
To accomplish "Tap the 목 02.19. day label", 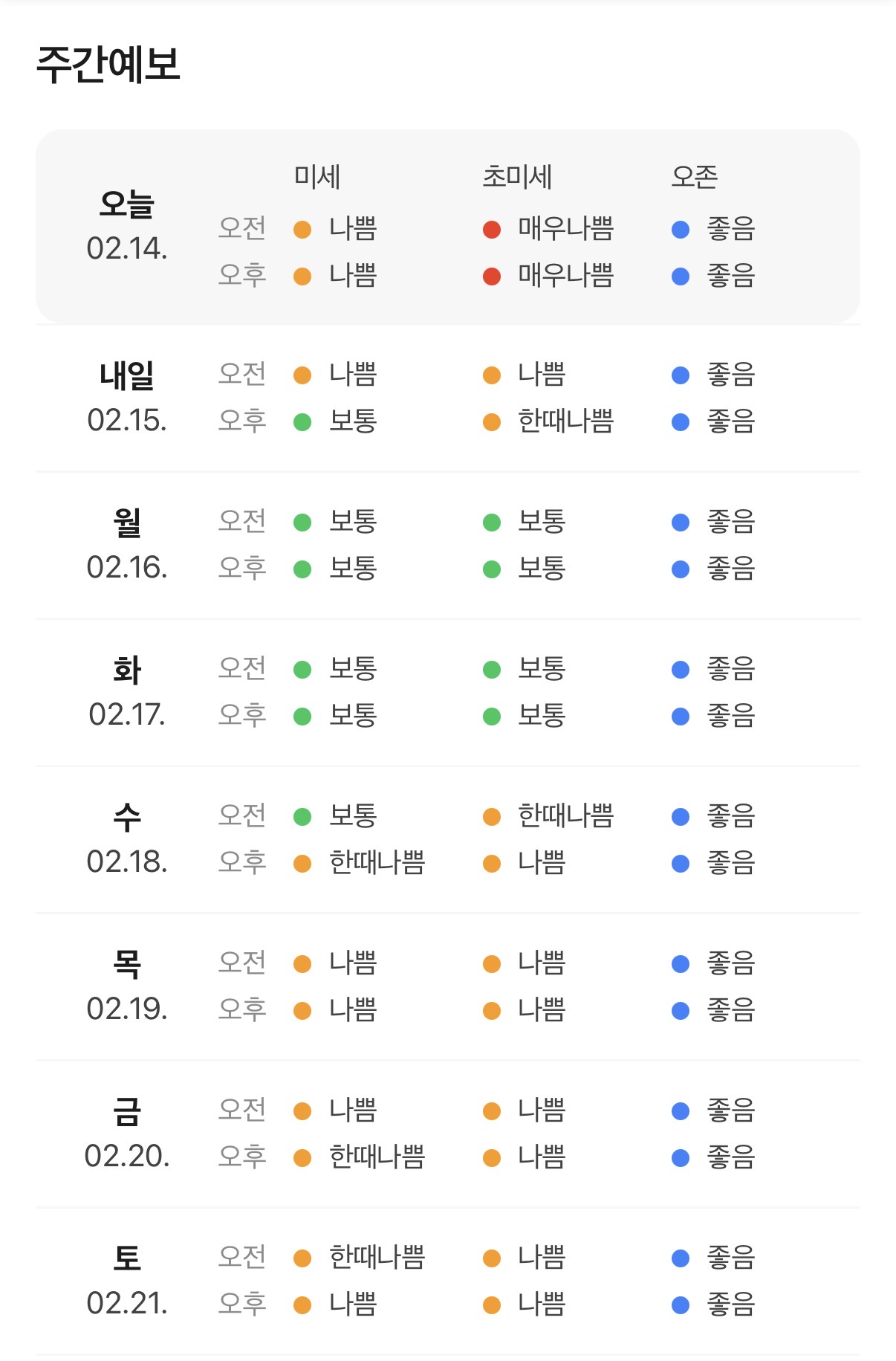I will tap(127, 986).
